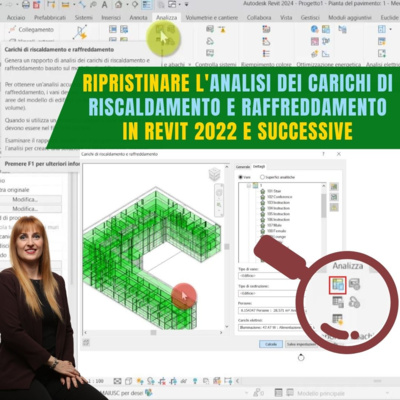This screenshot has width=400, height=400.
Task: Click the Default 3D View house icon
Action: click(x=118, y=5)
